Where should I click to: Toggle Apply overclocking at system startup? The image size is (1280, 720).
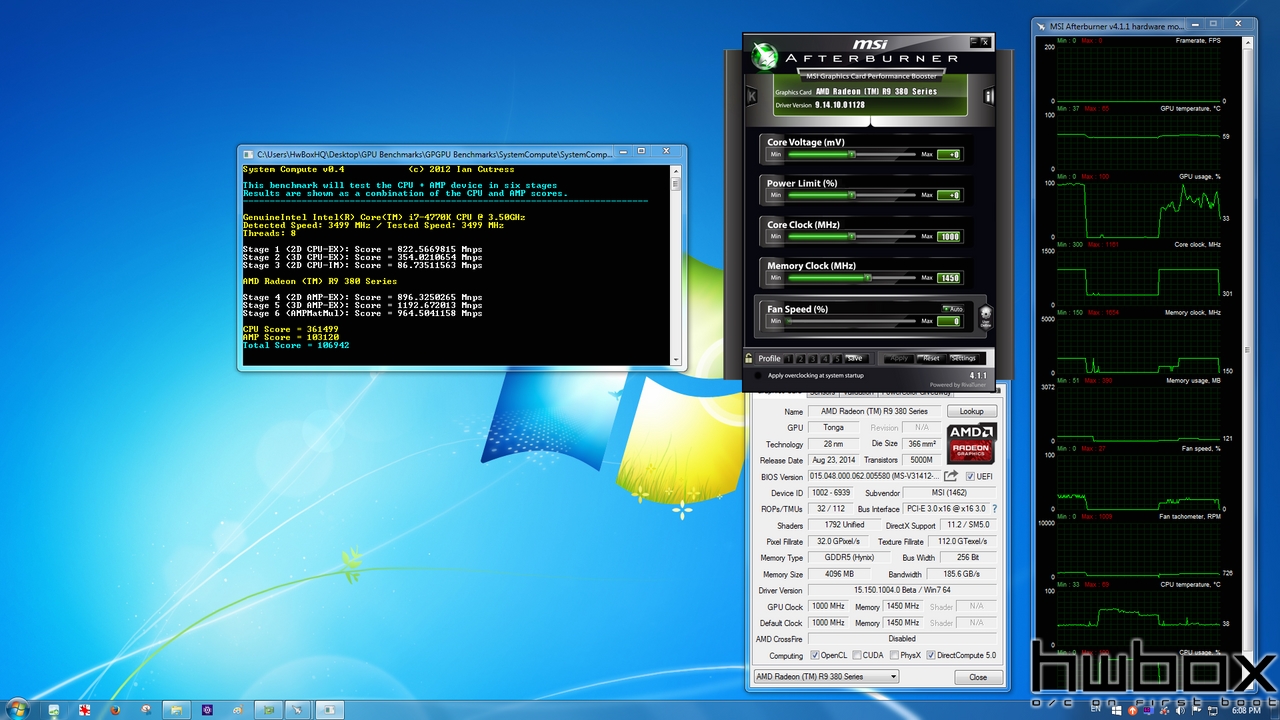click(758, 376)
